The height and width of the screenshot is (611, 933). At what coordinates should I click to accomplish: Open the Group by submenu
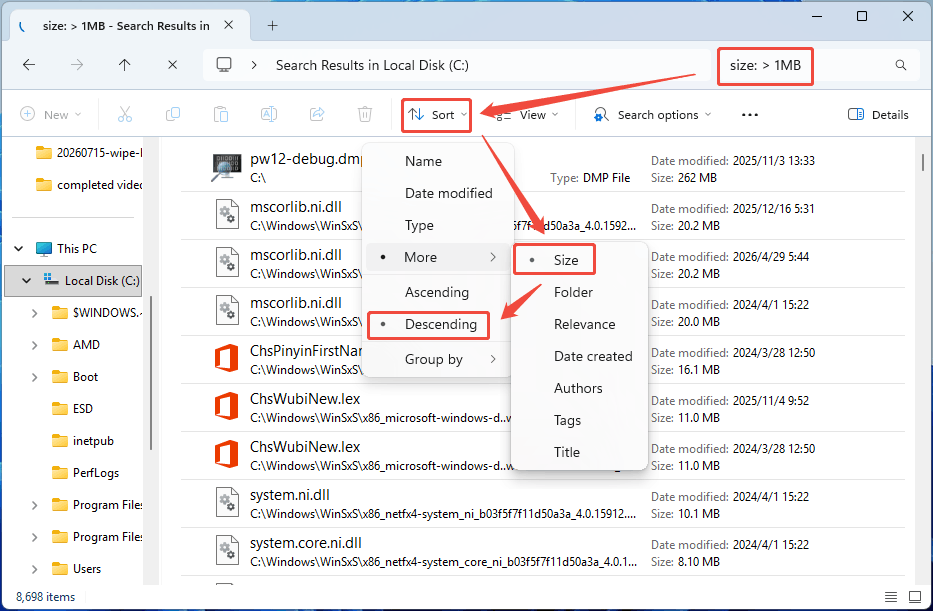(x=439, y=359)
